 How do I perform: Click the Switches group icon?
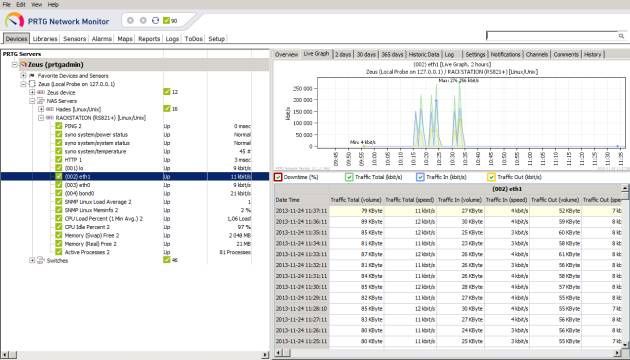[41, 260]
